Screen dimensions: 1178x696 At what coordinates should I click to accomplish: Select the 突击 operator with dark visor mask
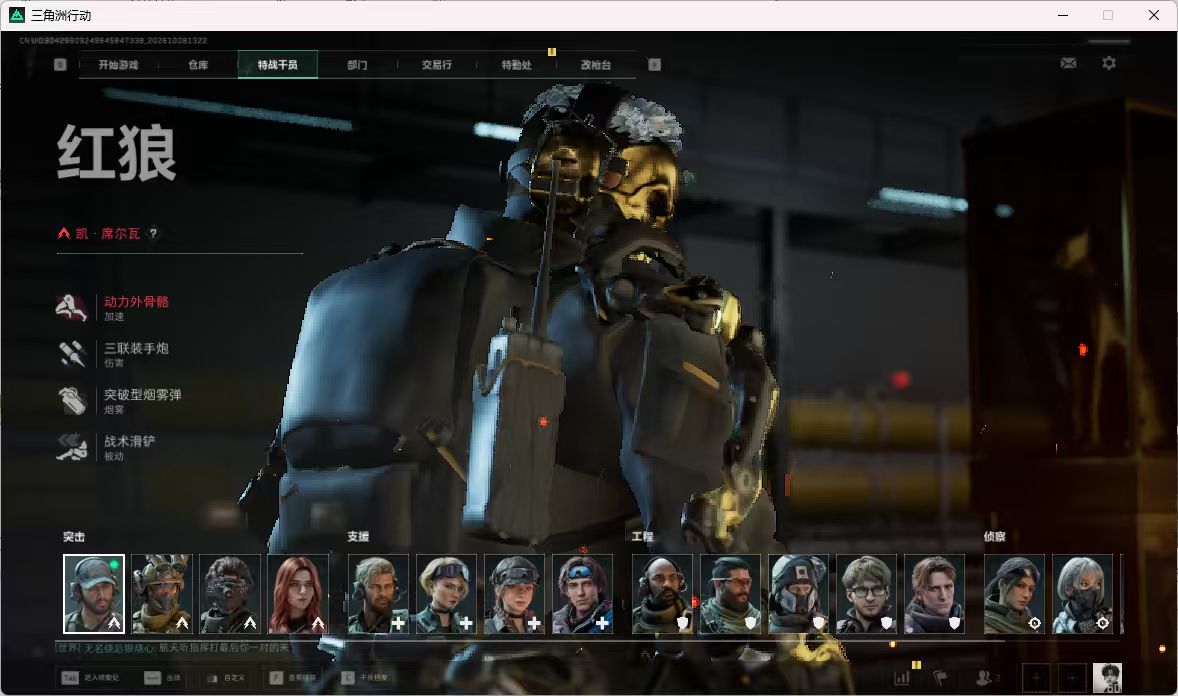tap(230, 594)
